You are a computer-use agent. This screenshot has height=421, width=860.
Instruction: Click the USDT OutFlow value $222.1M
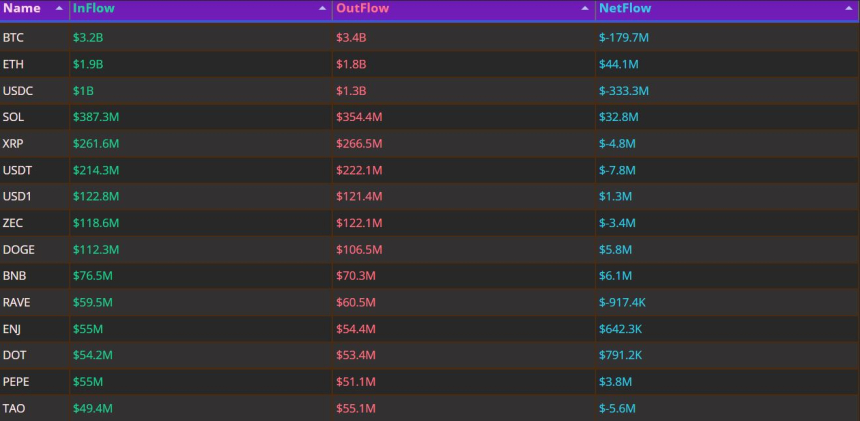(357, 170)
